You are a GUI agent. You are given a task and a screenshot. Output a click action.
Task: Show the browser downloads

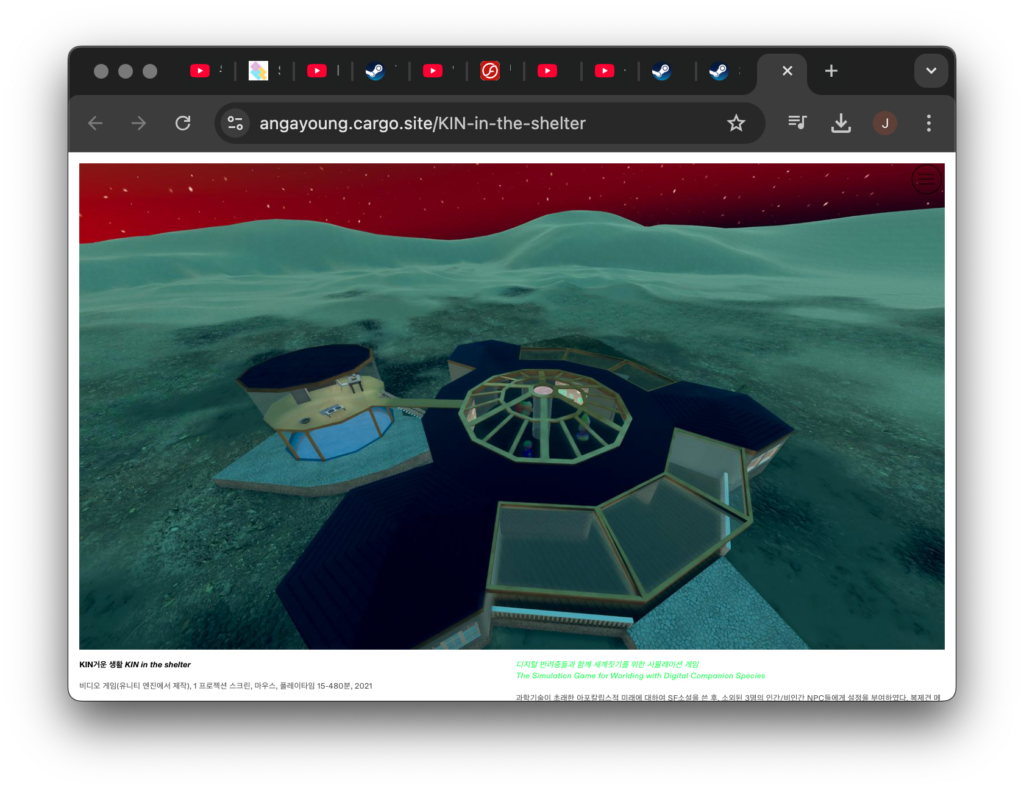841,123
